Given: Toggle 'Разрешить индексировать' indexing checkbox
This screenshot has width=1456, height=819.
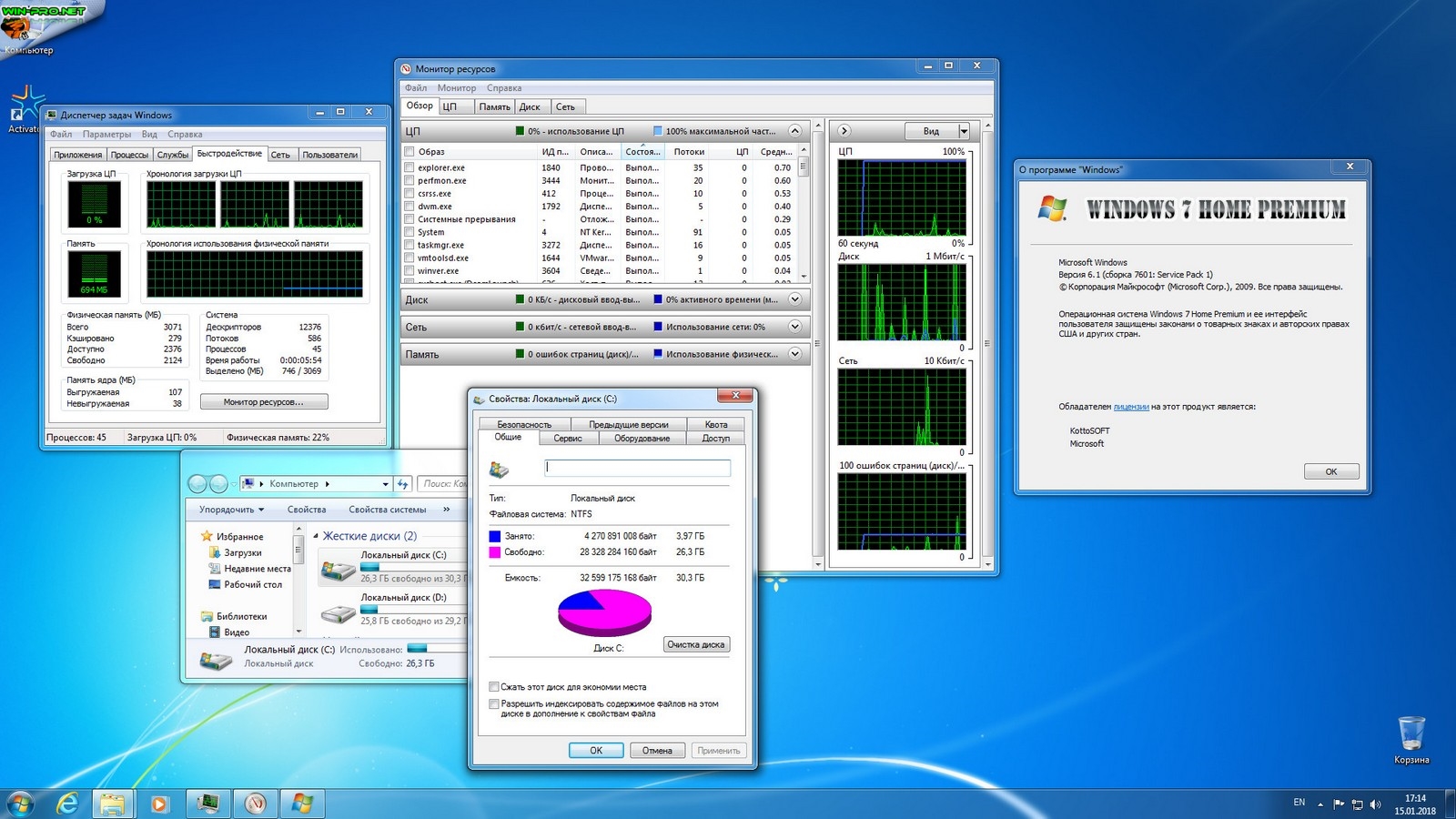Looking at the screenshot, I should (x=494, y=703).
